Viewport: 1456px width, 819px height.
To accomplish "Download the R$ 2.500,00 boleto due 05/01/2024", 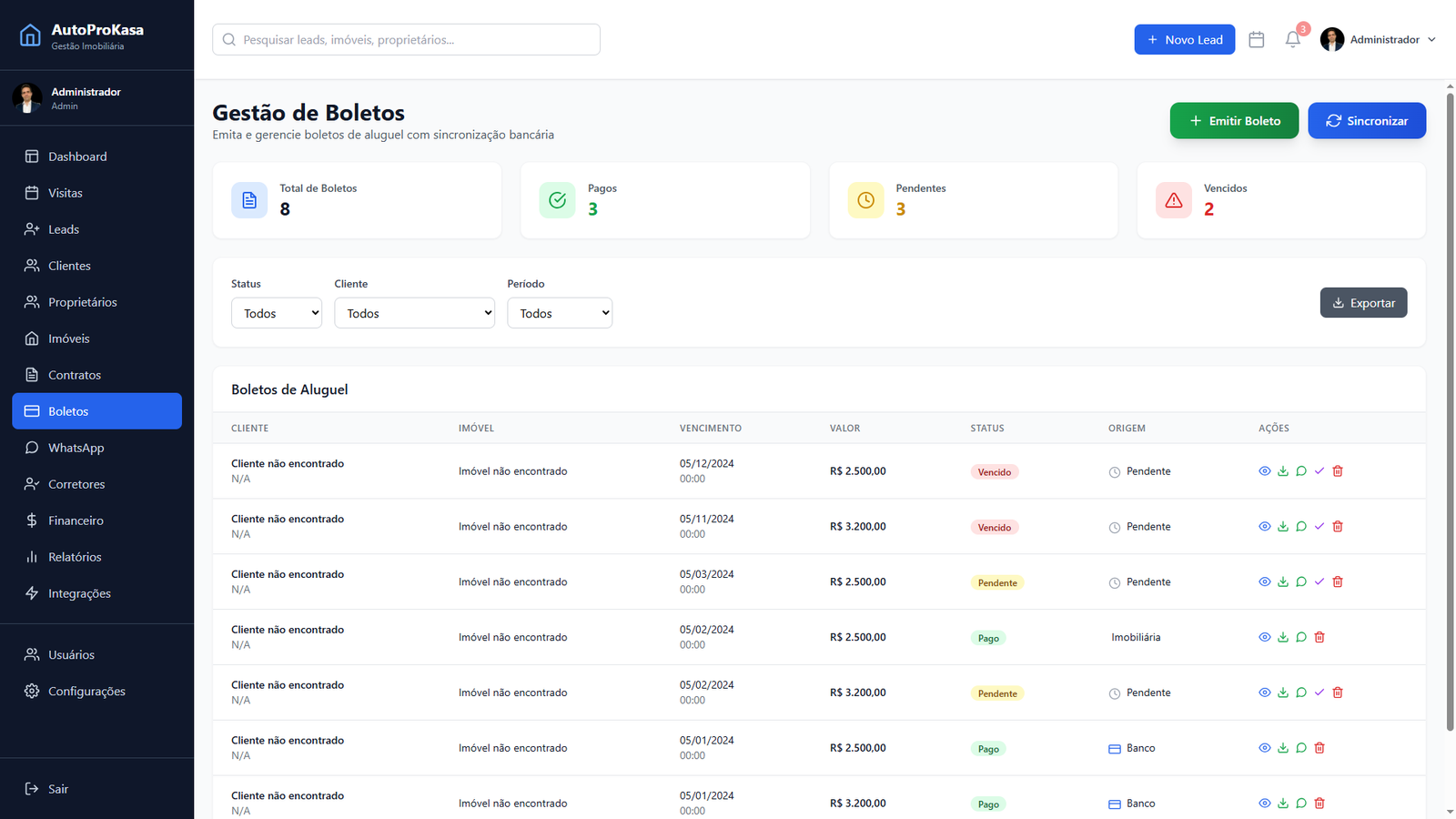I will (x=1283, y=748).
